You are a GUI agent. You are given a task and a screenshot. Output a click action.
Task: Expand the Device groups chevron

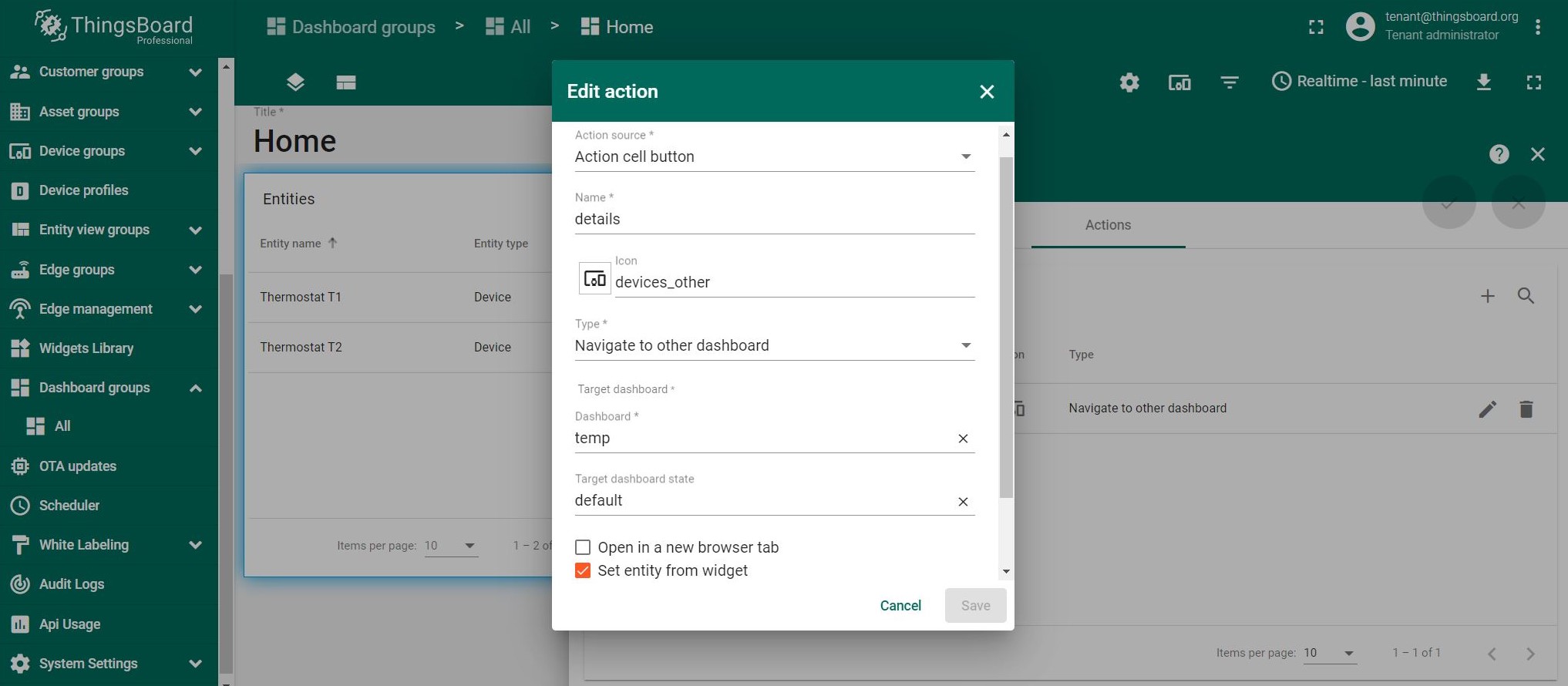[196, 151]
